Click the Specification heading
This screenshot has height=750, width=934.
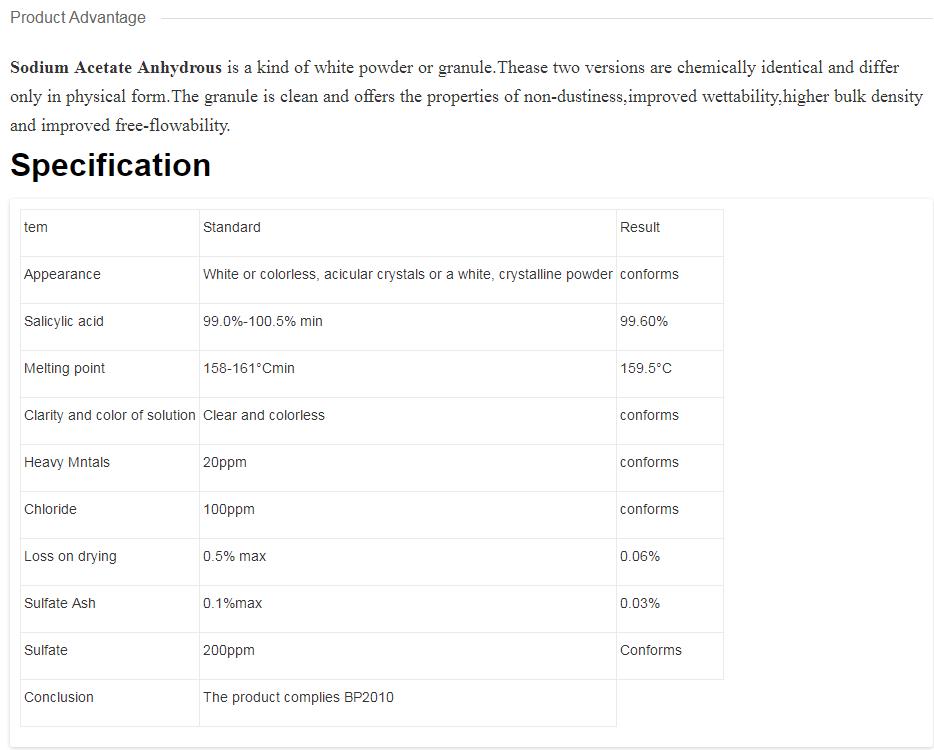pos(110,165)
